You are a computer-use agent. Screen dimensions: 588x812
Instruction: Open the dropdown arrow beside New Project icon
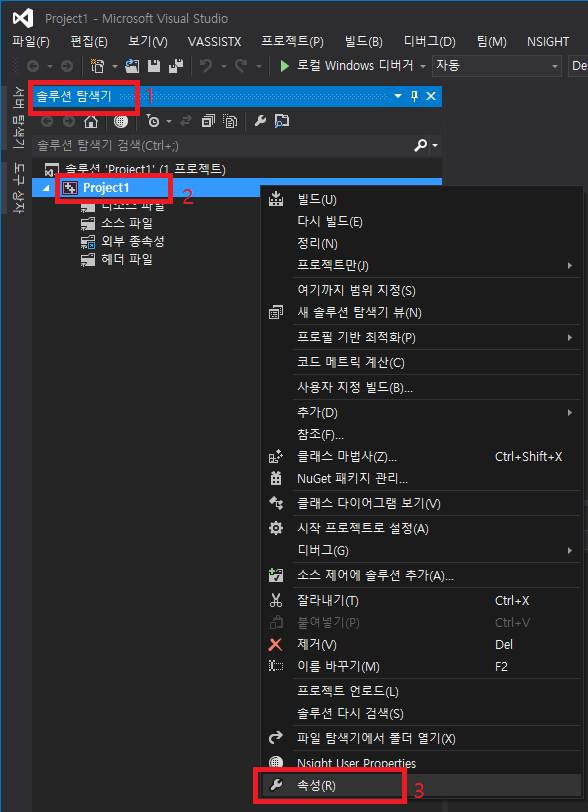tap(114, 66)
